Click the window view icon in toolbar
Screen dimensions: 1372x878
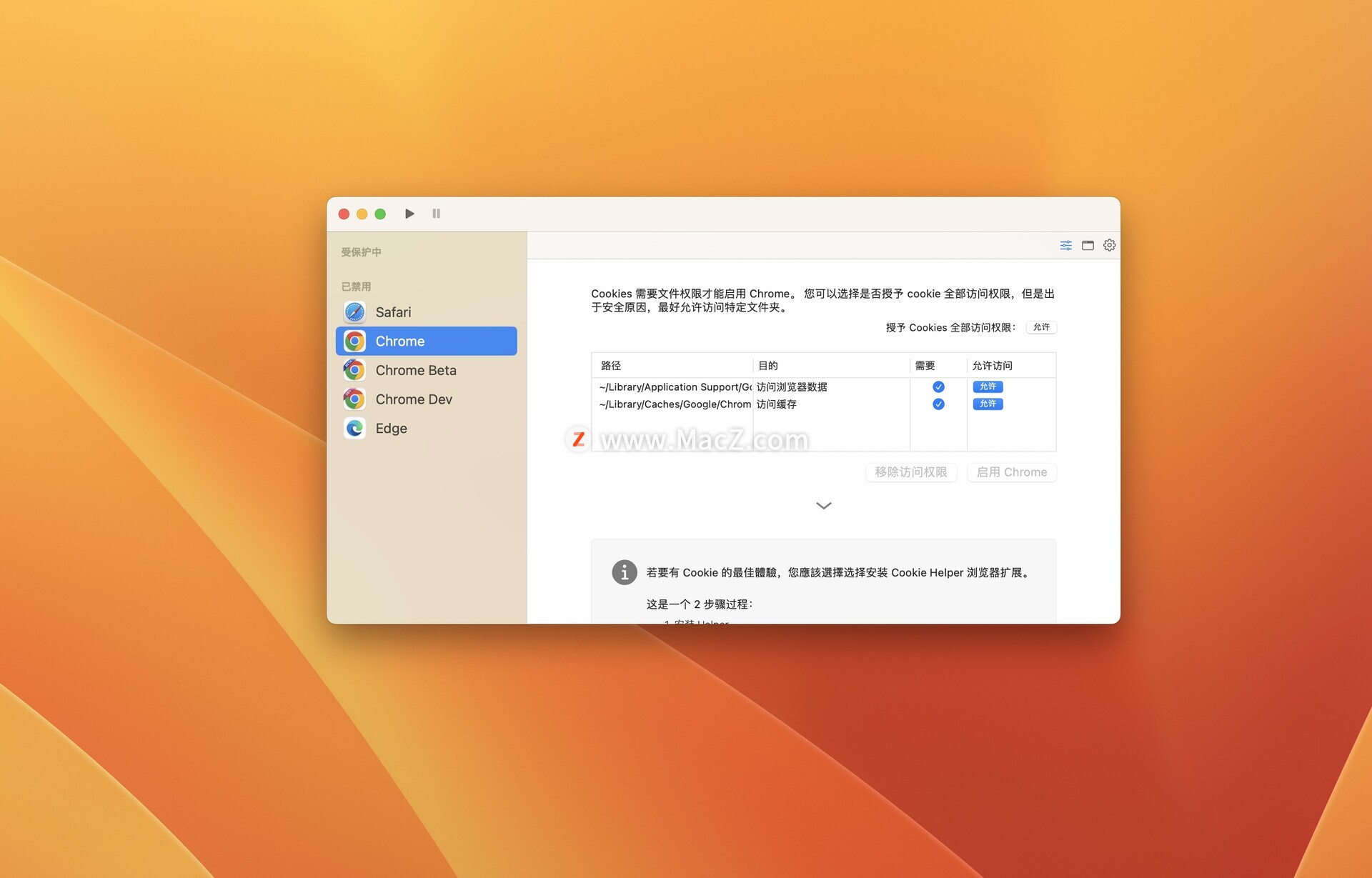(x=1088, y=245)
